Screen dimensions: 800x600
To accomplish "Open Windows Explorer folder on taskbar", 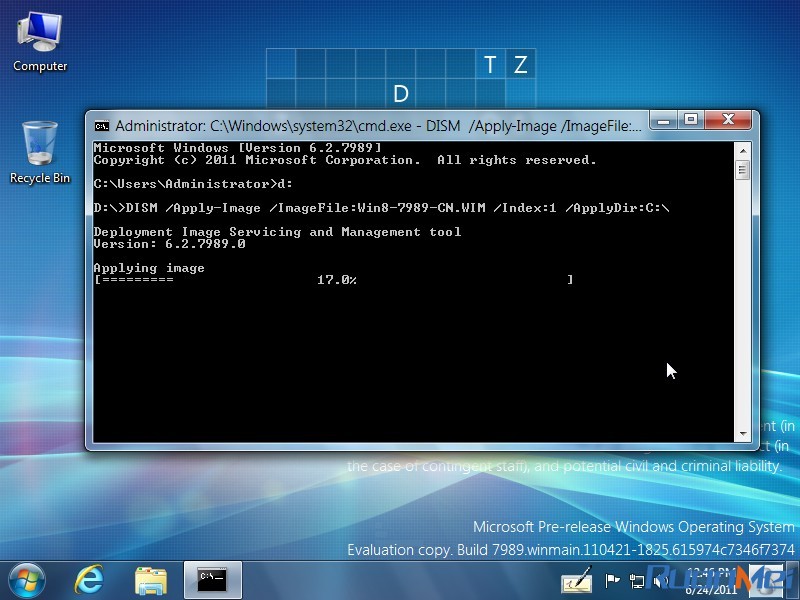I will click(151, 581).
